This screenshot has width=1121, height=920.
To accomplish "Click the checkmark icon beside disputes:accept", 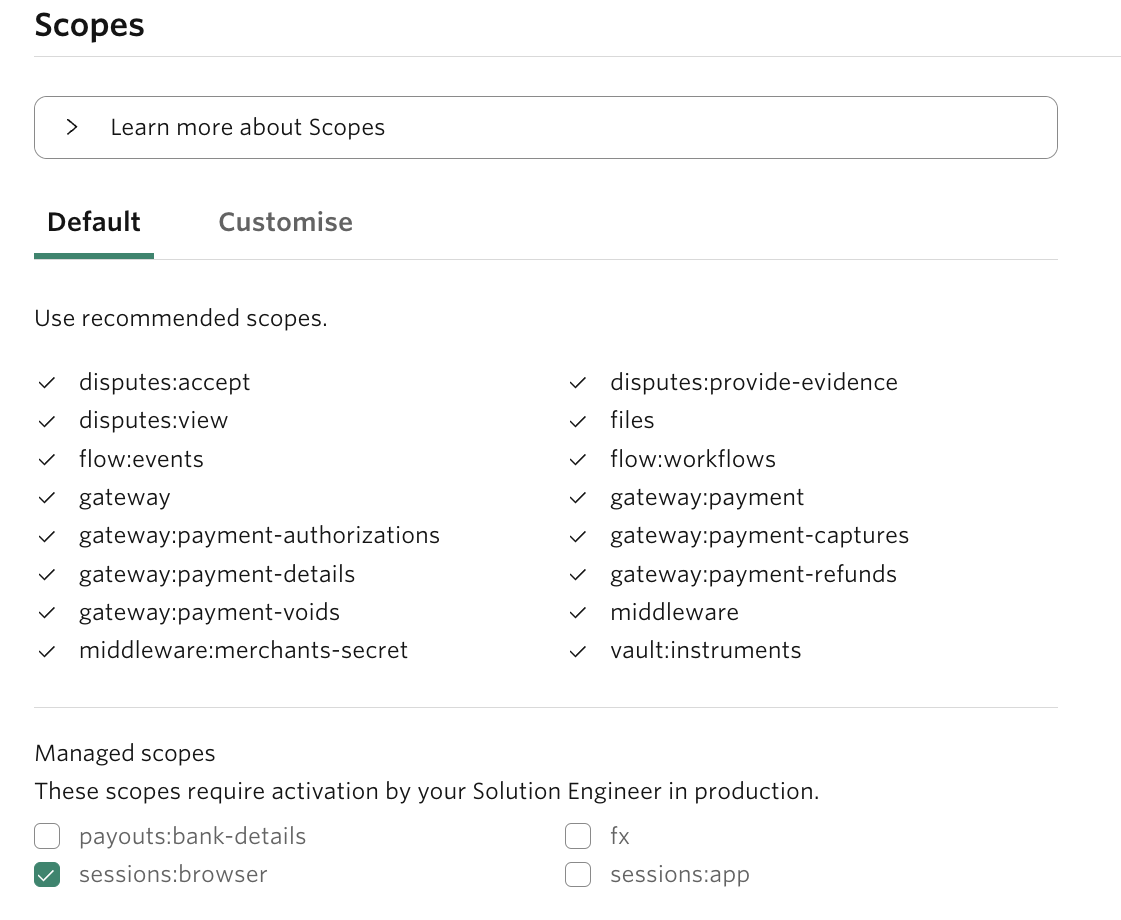I will pos(46,383).
